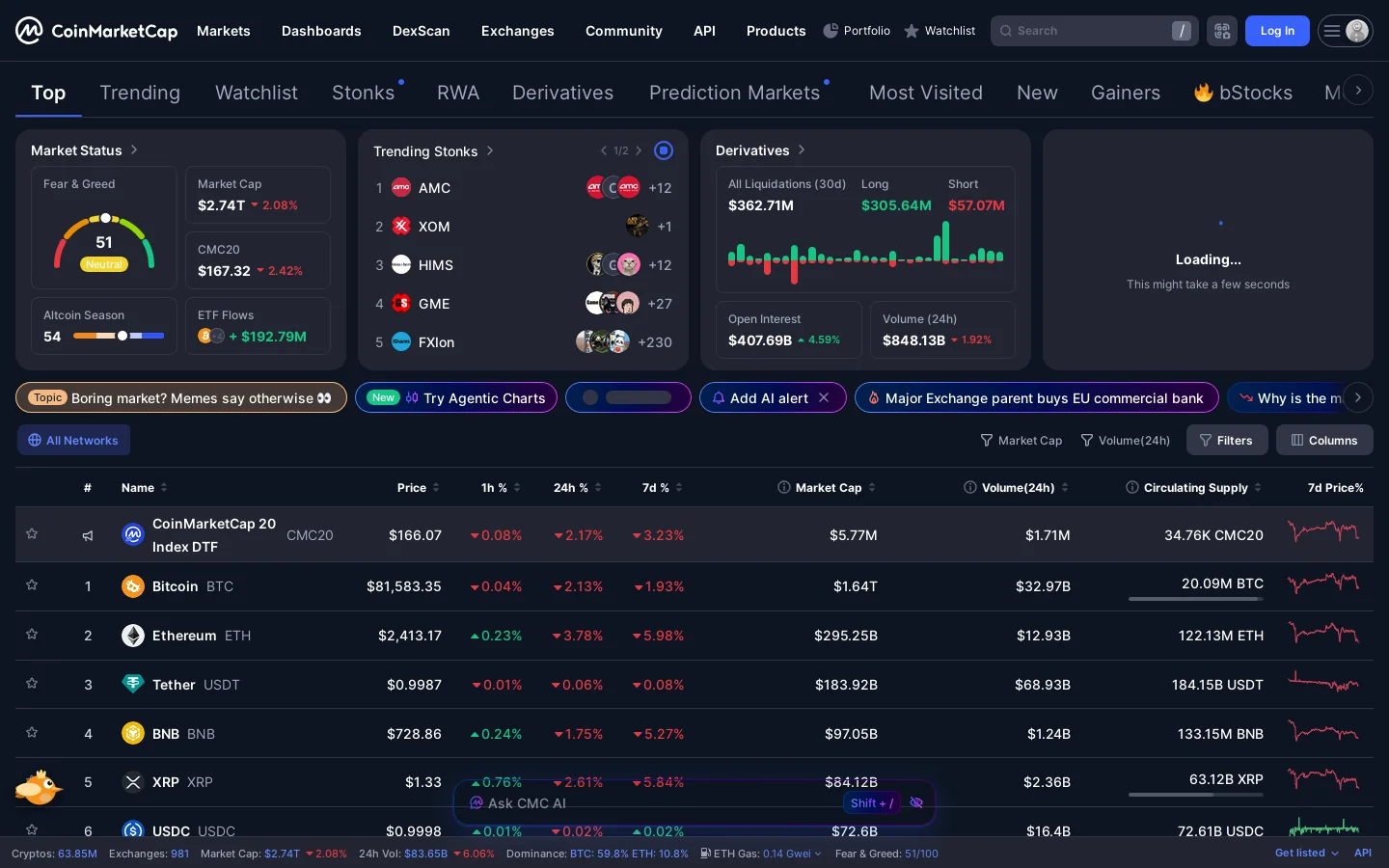Click the ETH Gas pump icon
Image resolution: width=1389 pixels, height=868 pixels.
(706, 854)
